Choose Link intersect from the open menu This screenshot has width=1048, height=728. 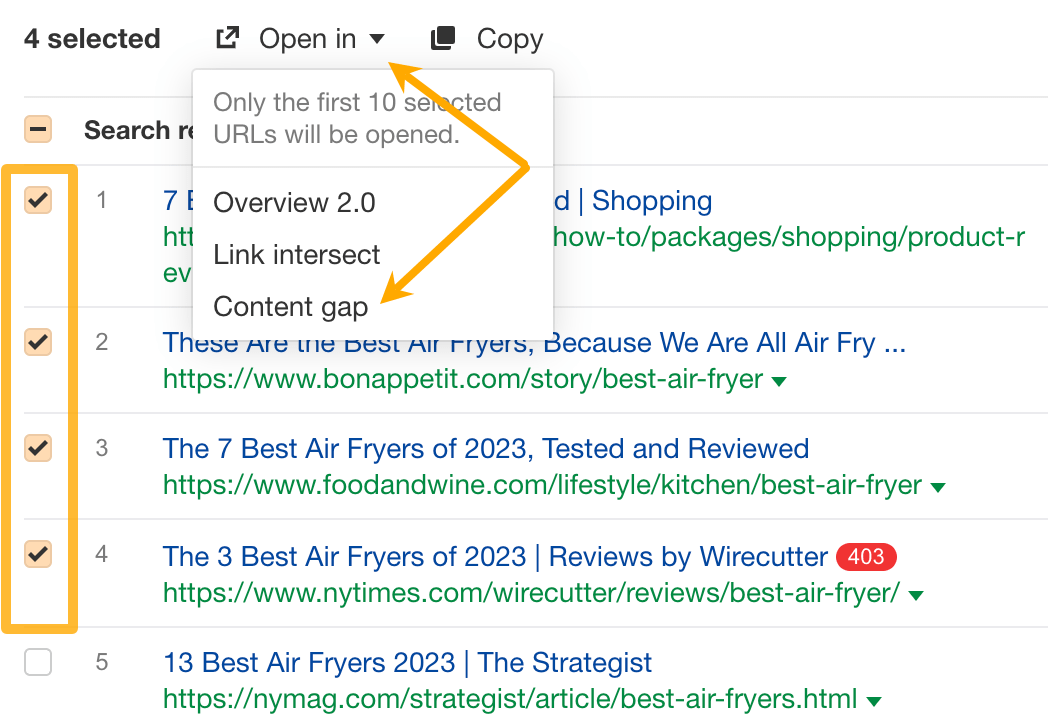[x=296, y=255]
